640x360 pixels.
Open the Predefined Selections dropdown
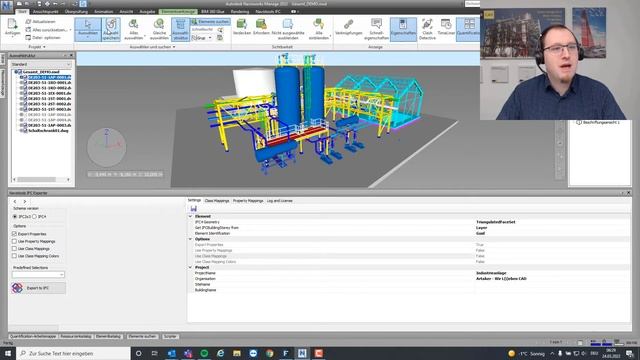38,275
